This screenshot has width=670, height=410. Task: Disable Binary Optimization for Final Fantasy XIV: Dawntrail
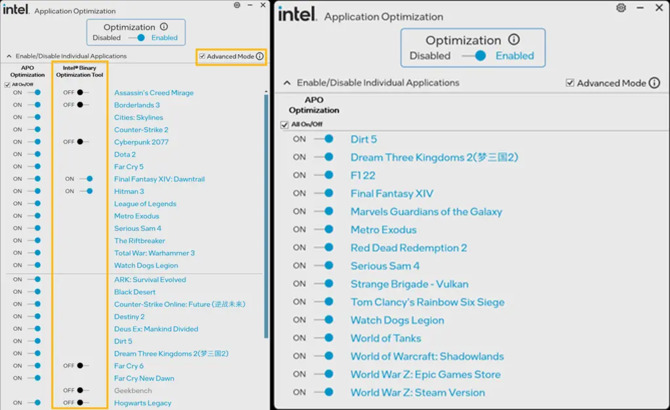86,179
